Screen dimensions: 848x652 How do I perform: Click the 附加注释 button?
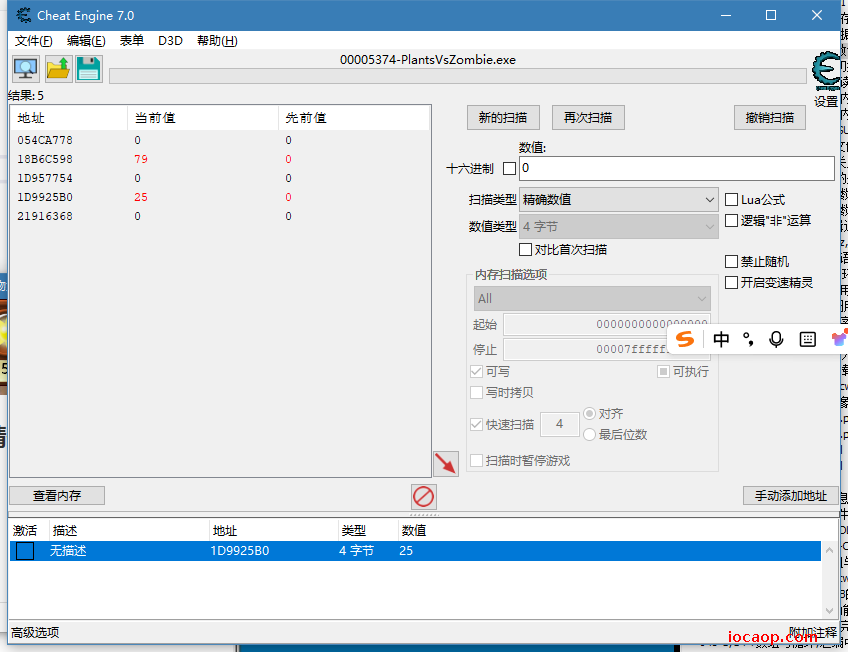click(x=813, y=632)
